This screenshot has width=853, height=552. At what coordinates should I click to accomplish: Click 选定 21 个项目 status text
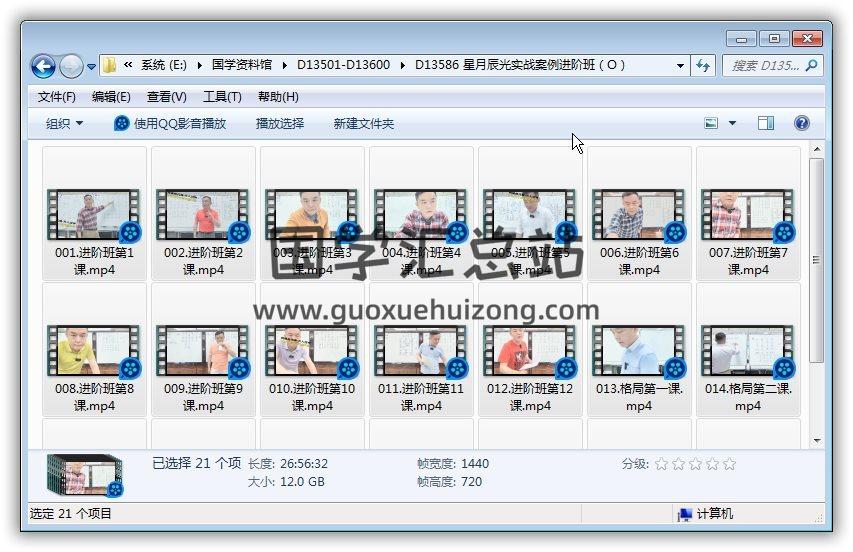click(x=71, y=513)
